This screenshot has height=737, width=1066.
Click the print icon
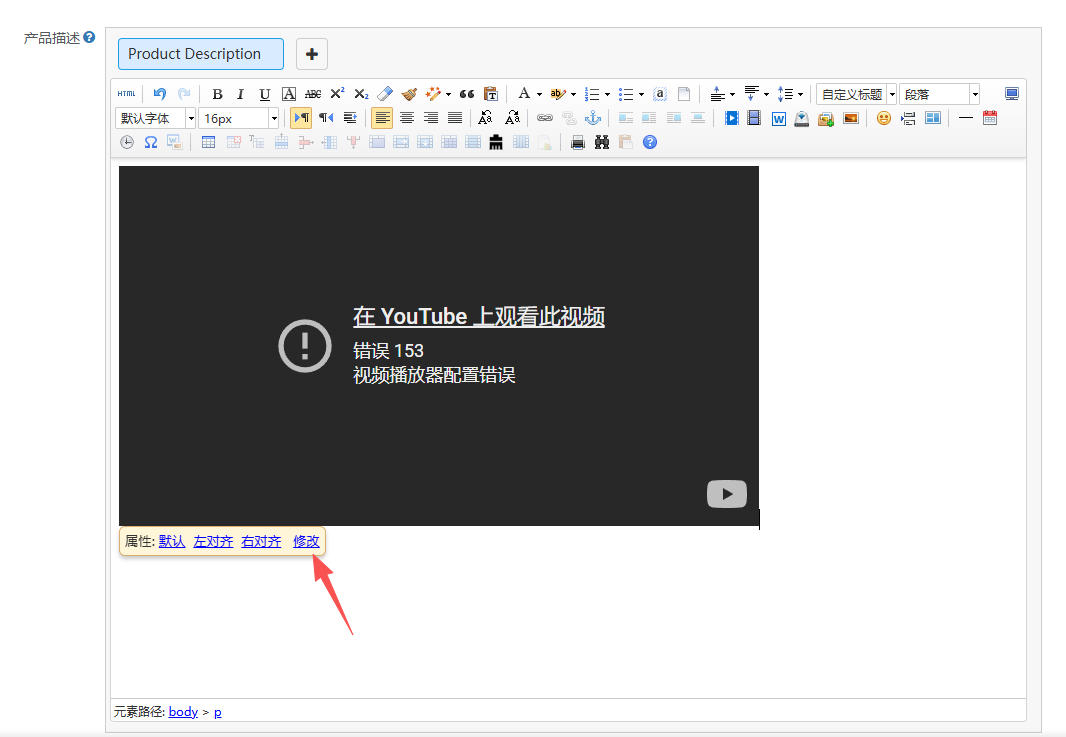pyautogui.click(x=578, y=143)
